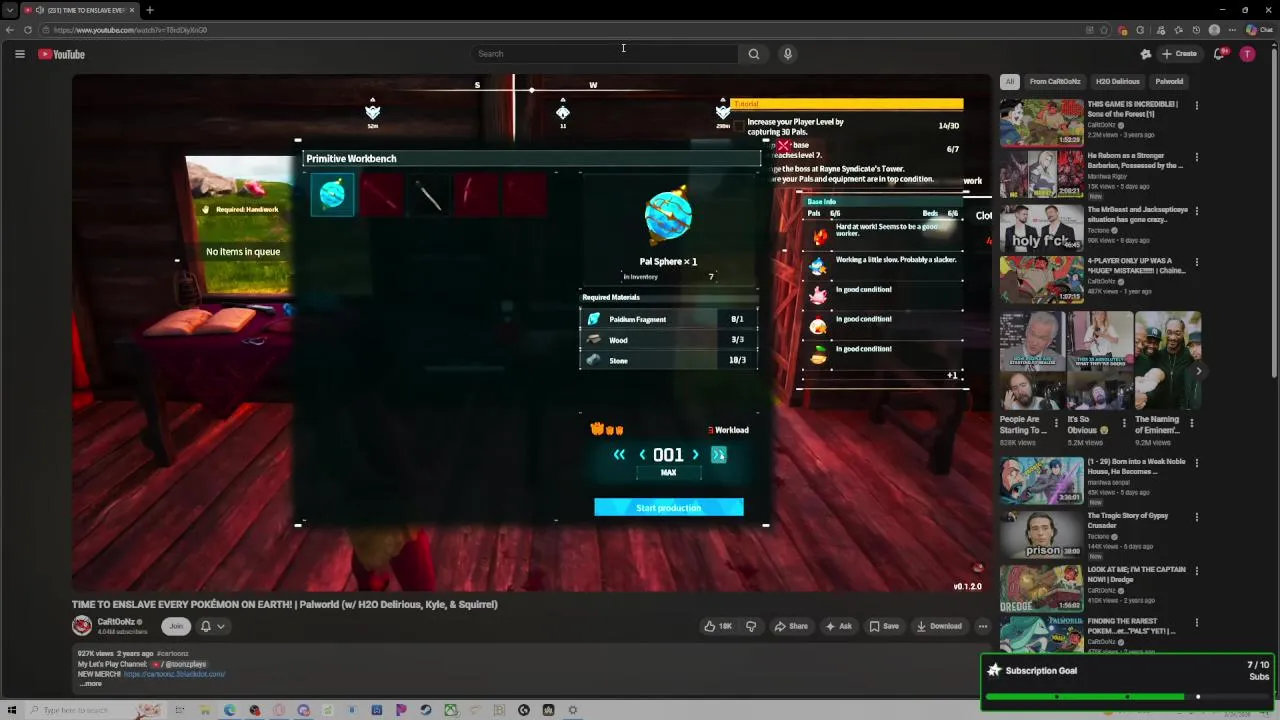Open taskbar settings gear icon
Screen dimensions: 1280x720
coord(572,710)
